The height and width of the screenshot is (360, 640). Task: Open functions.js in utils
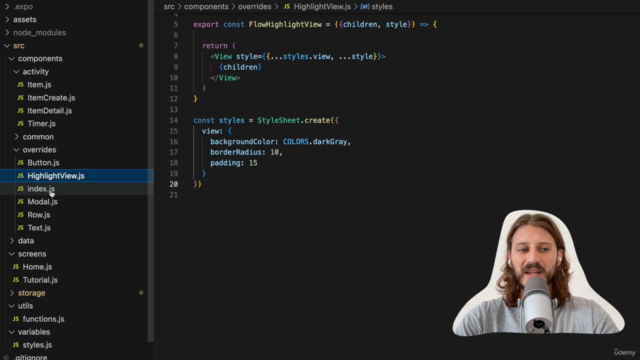[x=43, y=319]
